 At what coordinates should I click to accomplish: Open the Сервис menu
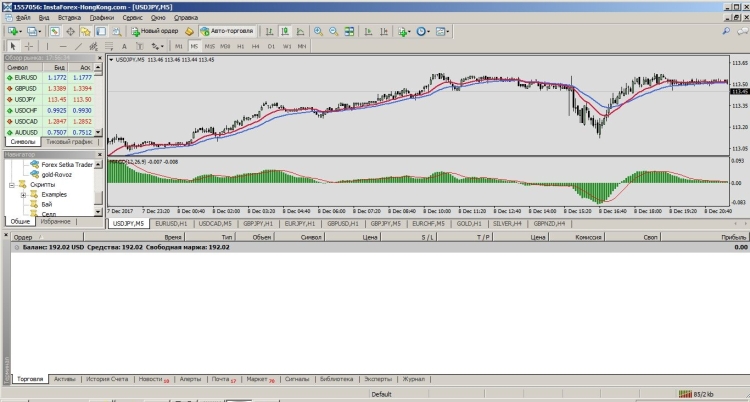(x=132, y=18)
